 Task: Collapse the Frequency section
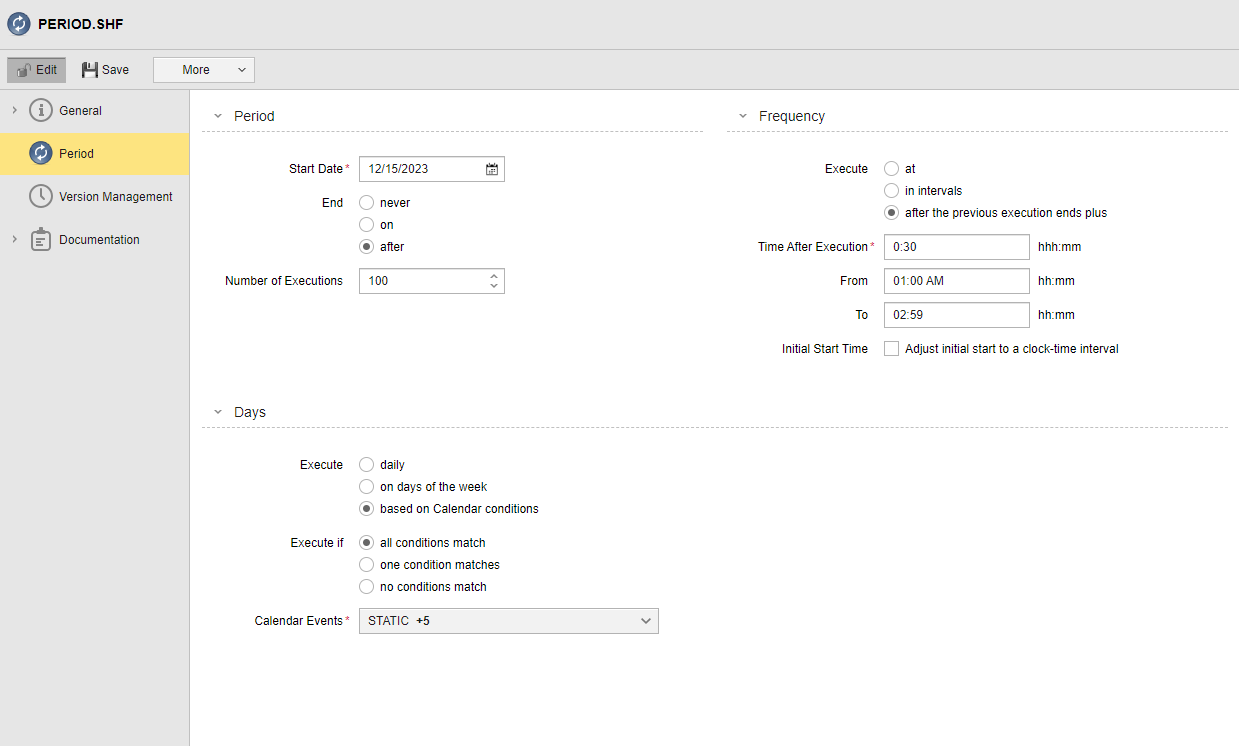[x=741, y=116]
